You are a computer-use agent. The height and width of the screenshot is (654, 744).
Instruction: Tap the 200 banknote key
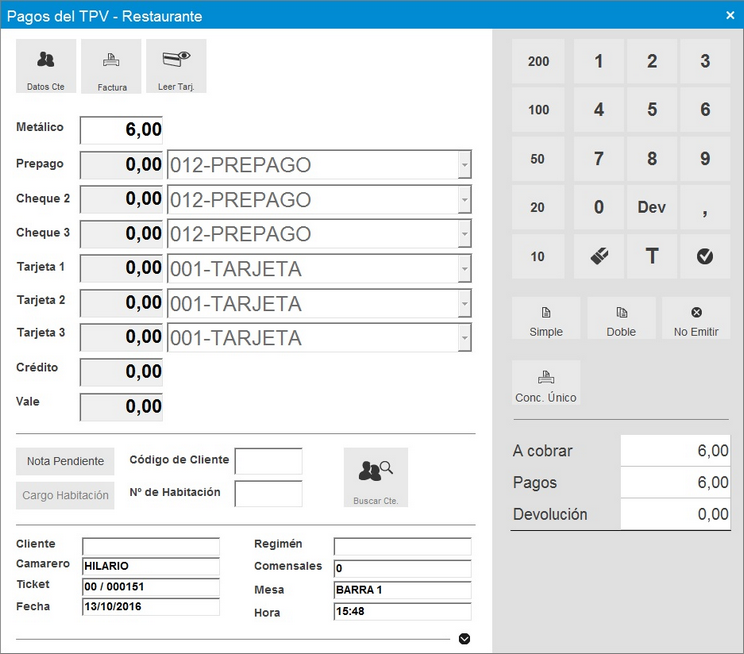(x=538, y=61)
